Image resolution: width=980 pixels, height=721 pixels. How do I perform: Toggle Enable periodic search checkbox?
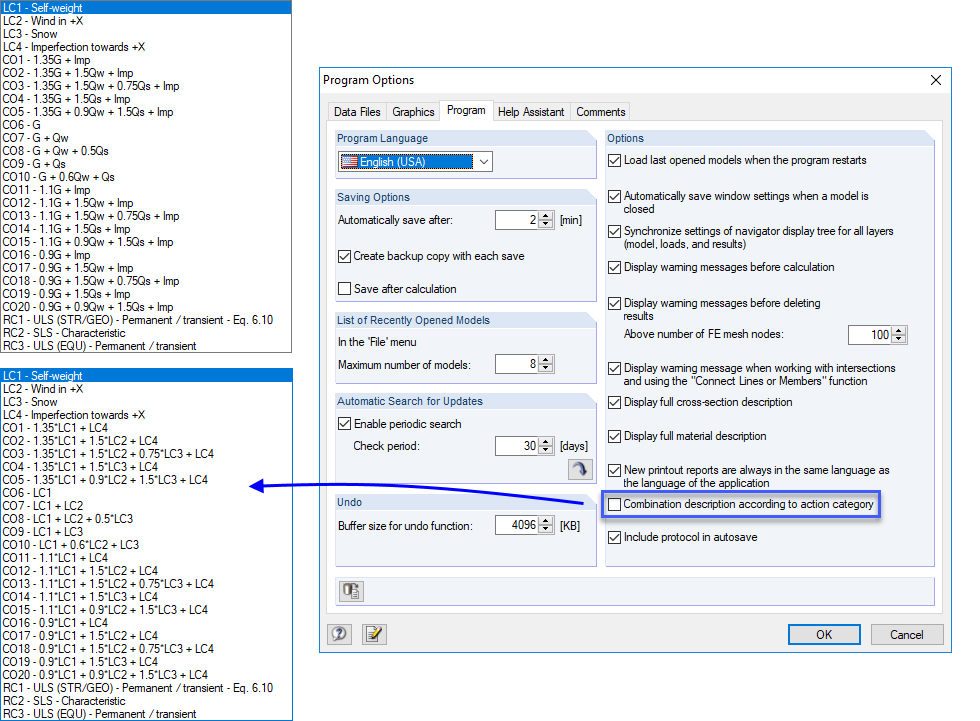[x=344, y=424]
